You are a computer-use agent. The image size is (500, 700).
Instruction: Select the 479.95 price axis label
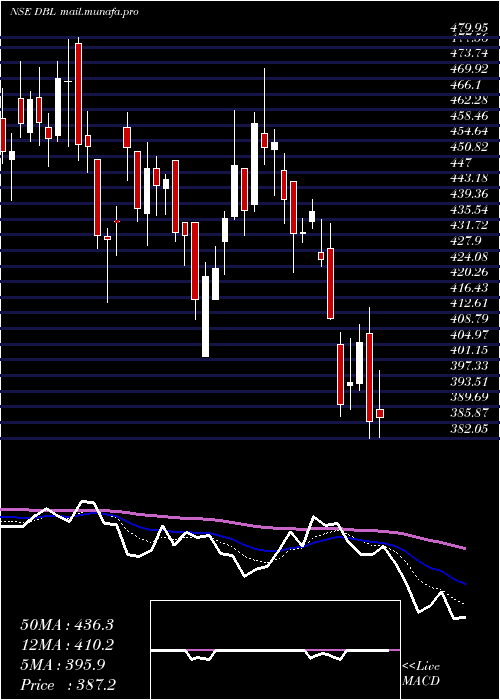click(469, 29)
